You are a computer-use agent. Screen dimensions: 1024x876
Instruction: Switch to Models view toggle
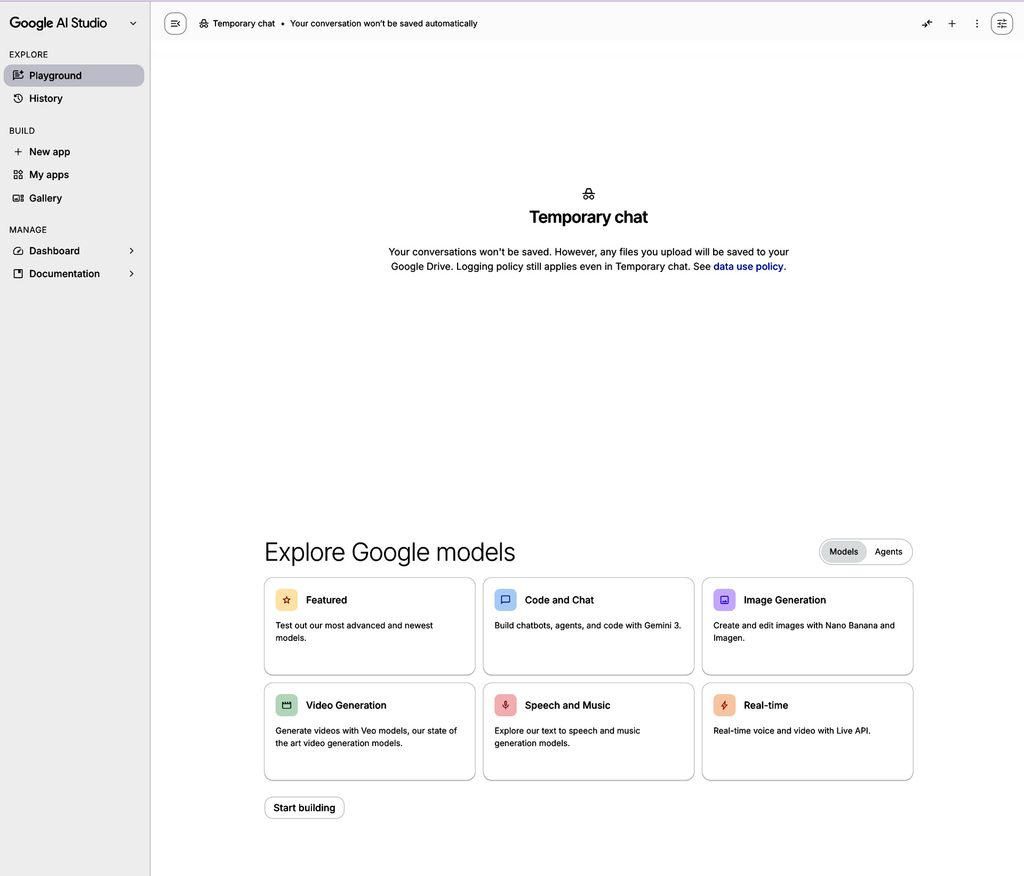pyautogui.click(x=843, y=551)
